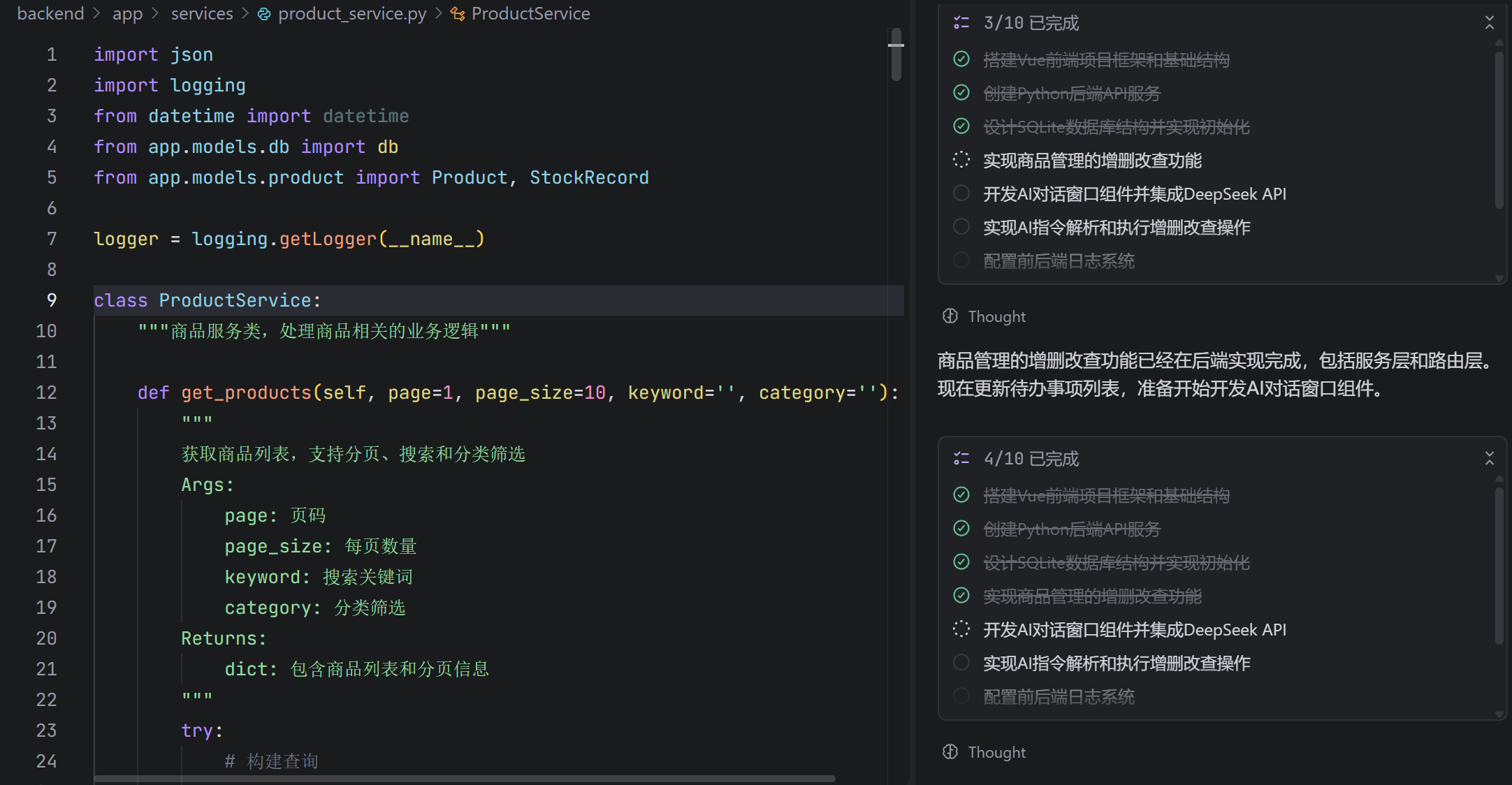Collapse the 3/10 已完成 todo panel
This screenshot has height=785, width=1512.
[1490, 23]
